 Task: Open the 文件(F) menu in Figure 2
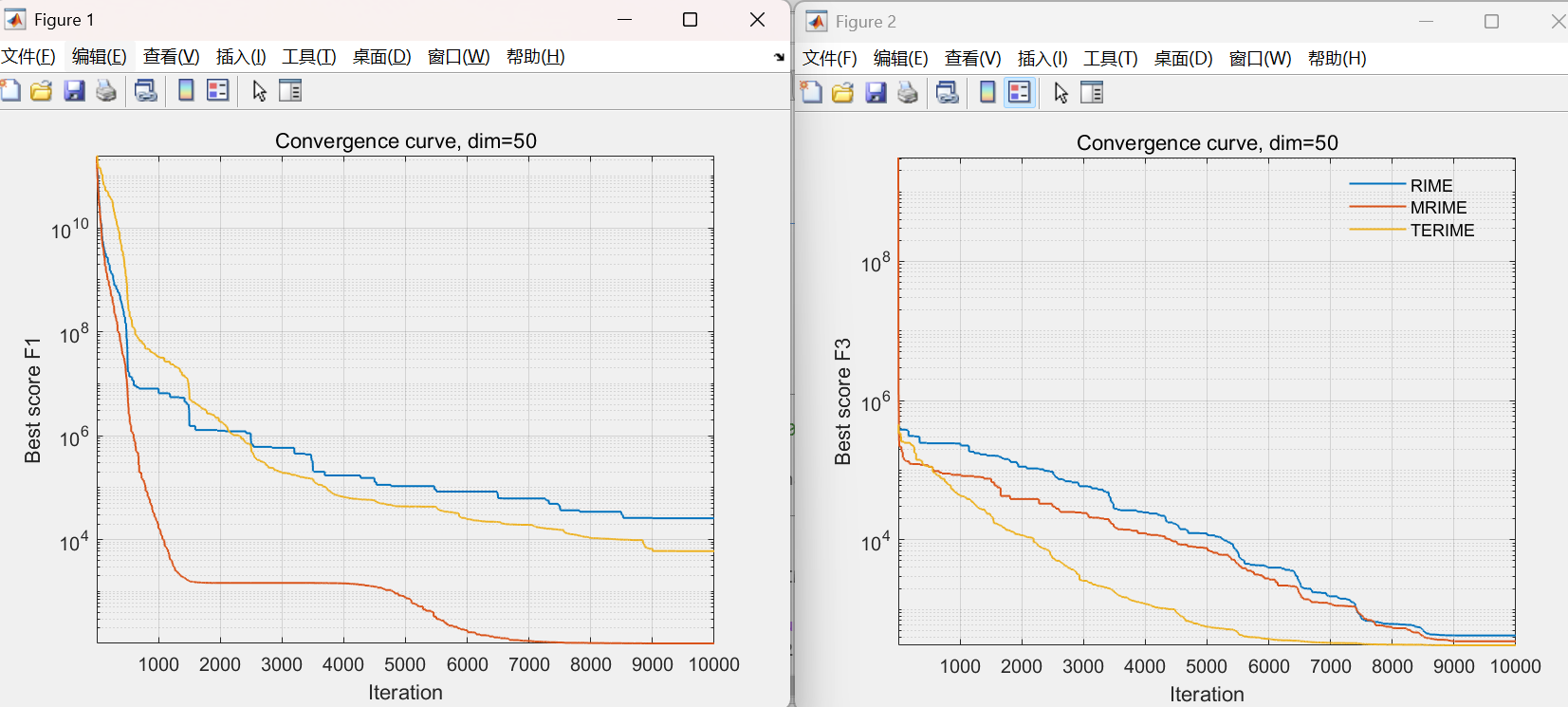click(x=830, y=59)
